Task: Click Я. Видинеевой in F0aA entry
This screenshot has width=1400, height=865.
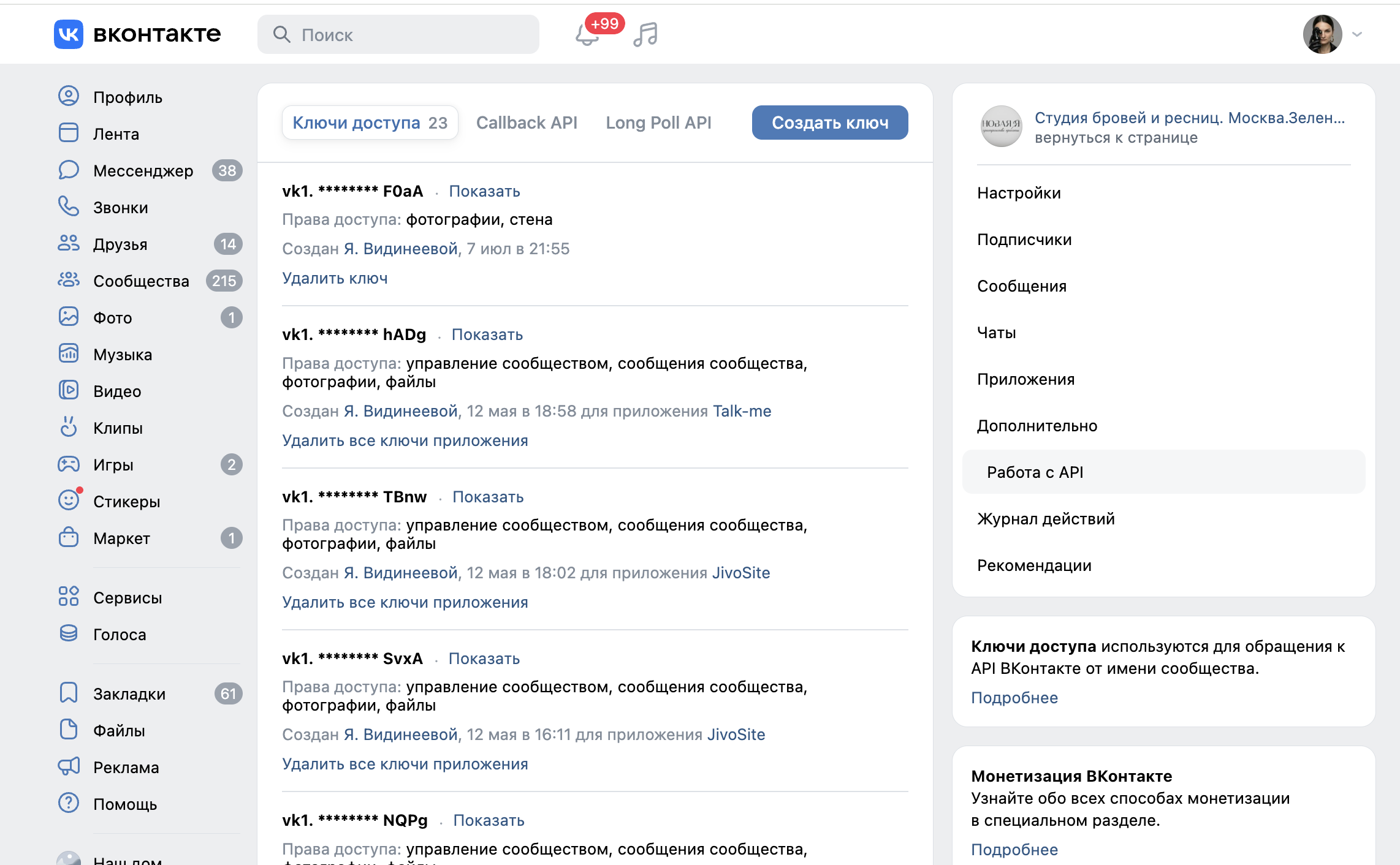Action: pyautogui.click(x=401, y=249)
